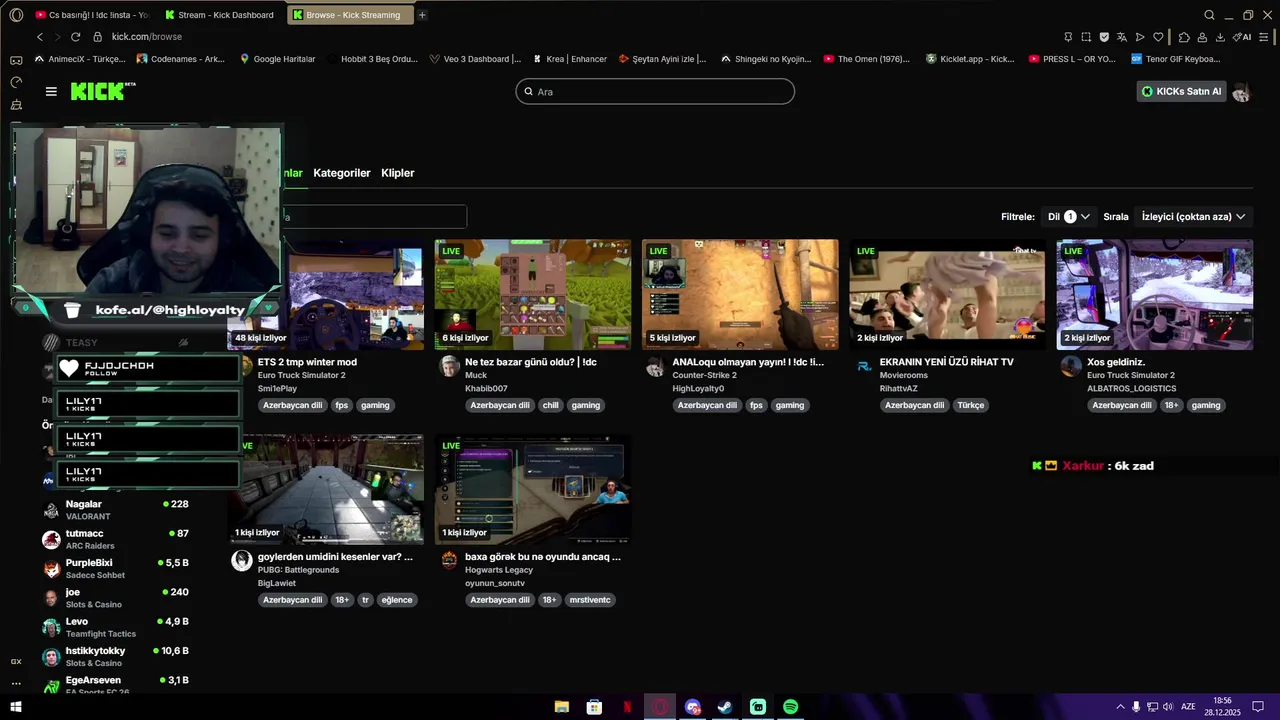Open the page translate icon
Viewport: 1280px width, 720px height.
[x=1122, y=37]
